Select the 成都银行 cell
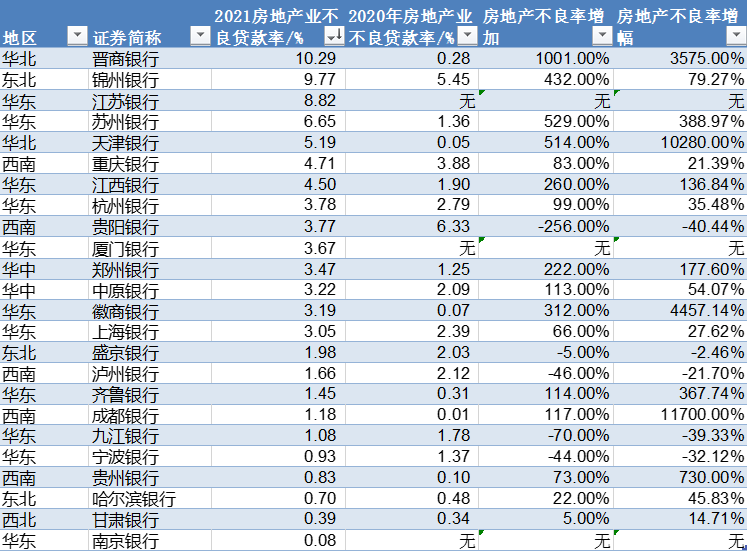This screenshot has height=554, width=747. [150, 415]
